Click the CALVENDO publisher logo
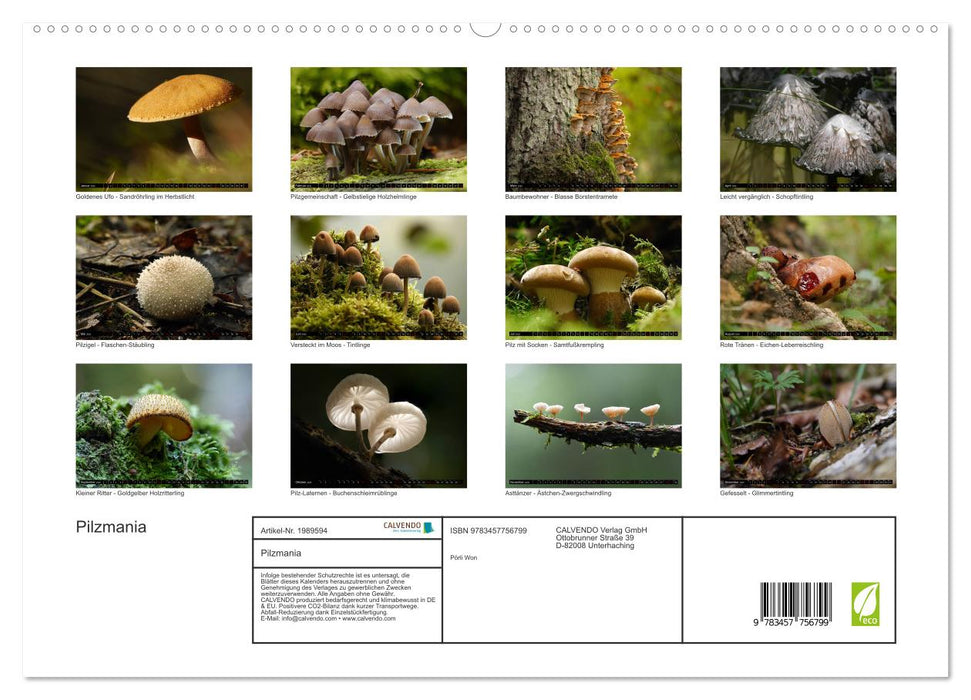This screenshot has width=971, height=700. point(408,527)
